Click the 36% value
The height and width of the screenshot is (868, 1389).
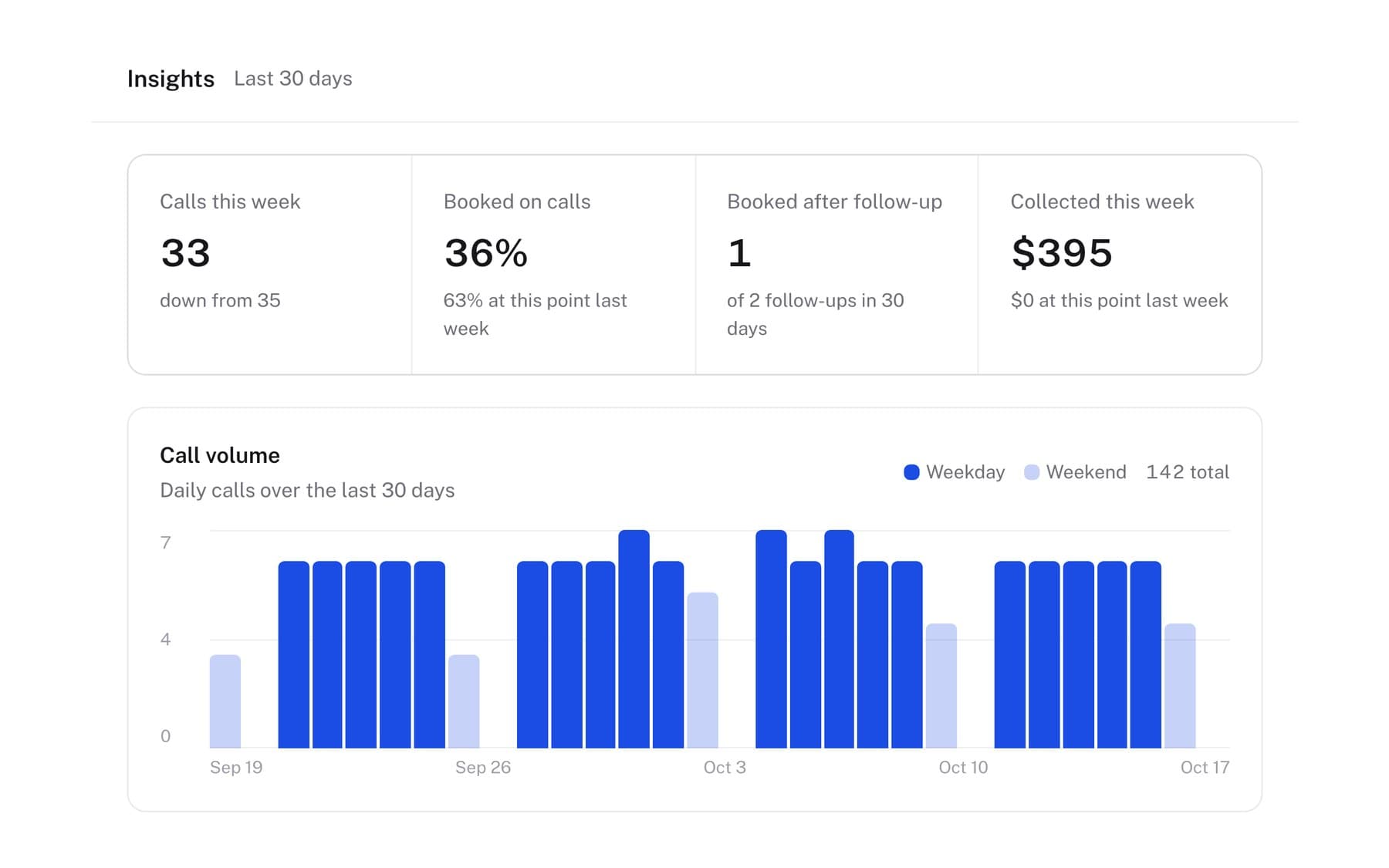pyautogui.click(x=486, y=253)
